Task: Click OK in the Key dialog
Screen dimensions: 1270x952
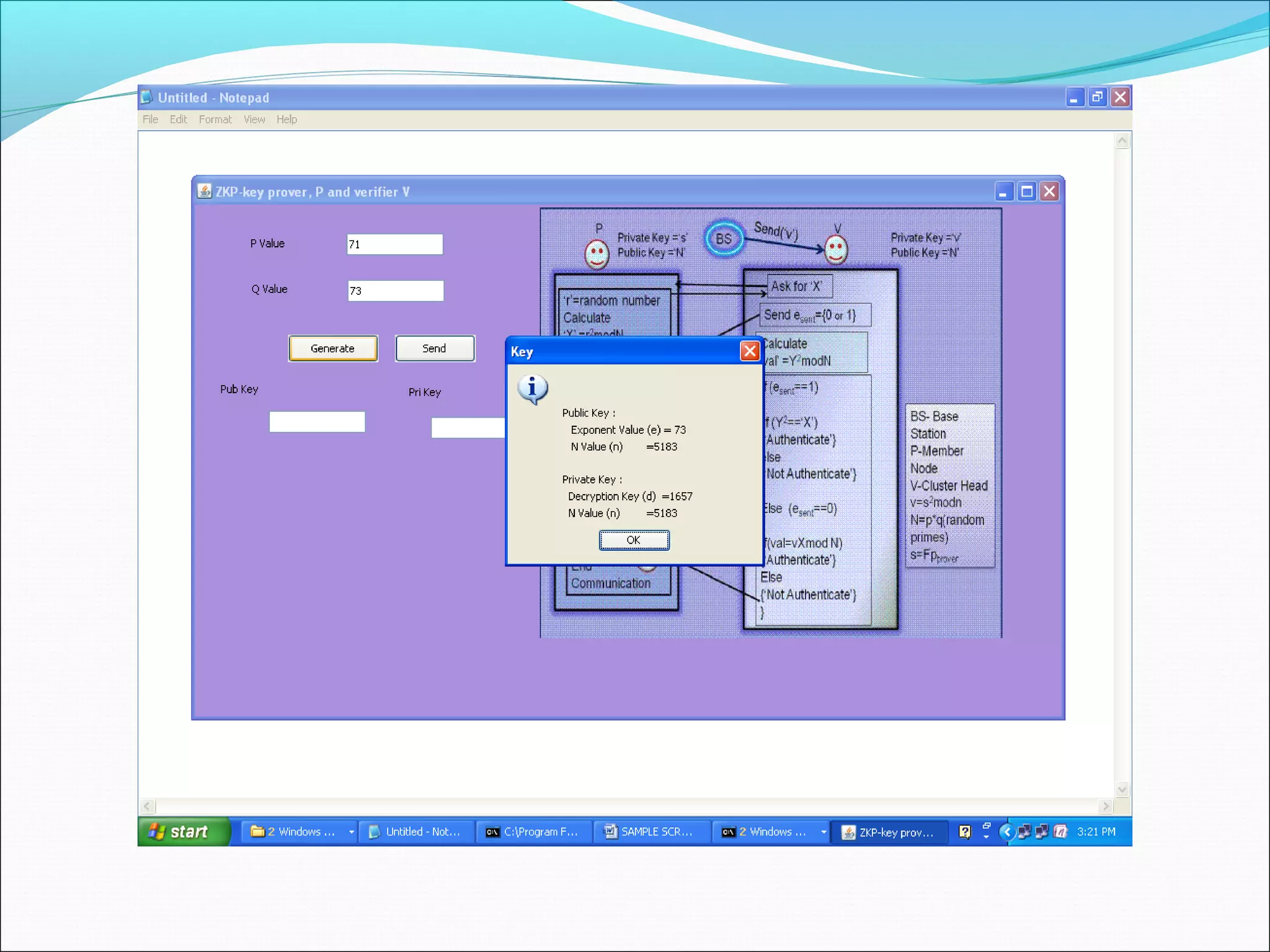Action: pyautogui.click(x=633, y=540)
